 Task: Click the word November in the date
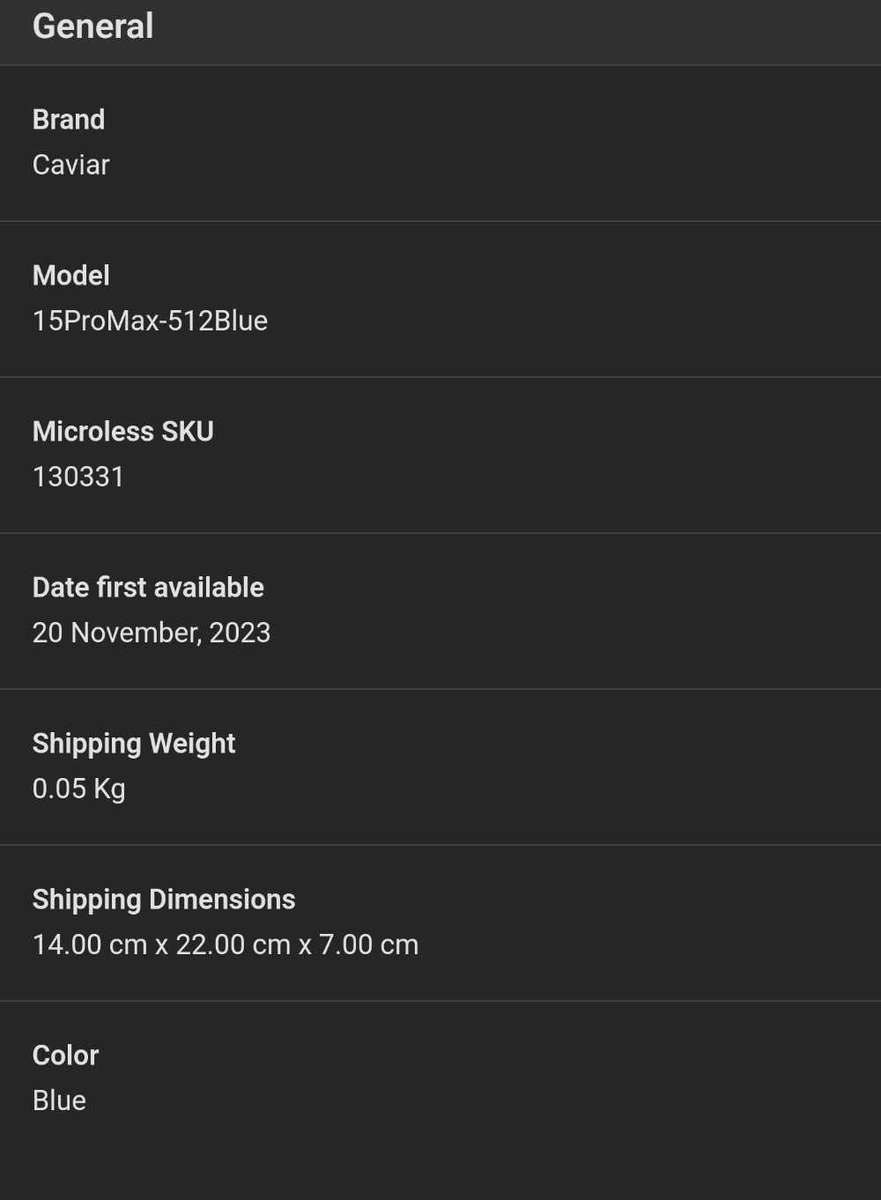136,633
